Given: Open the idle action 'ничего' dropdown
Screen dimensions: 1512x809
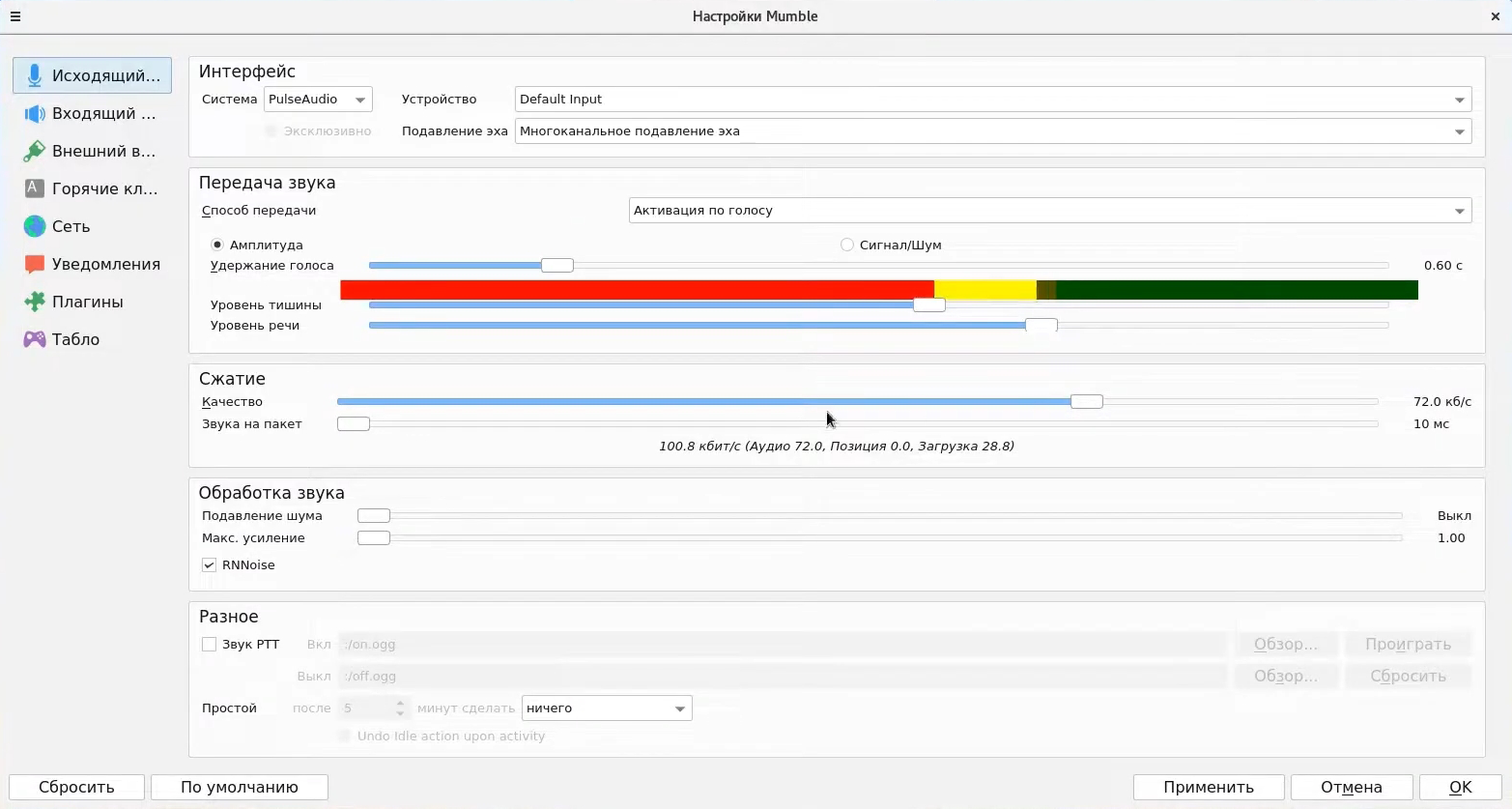Looking at the screenshot, I should point(607,708).
